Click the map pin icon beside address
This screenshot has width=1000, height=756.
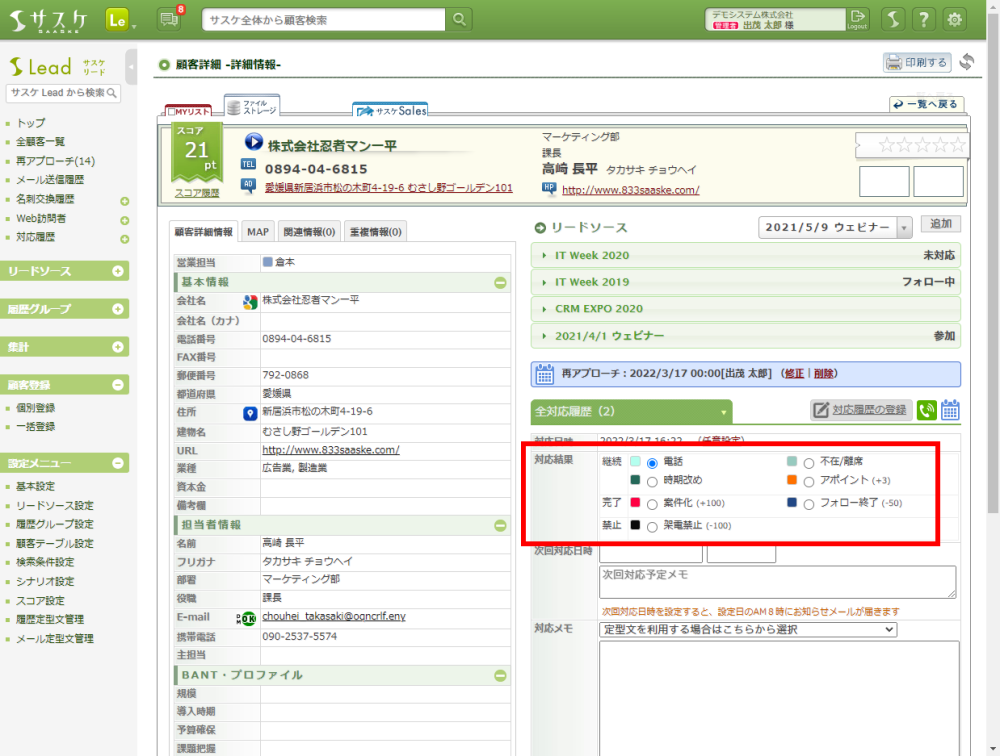click(250, 412)
